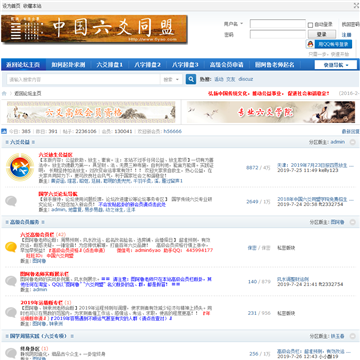
Task: Click the QQ penguin login icon
Action: [x=310, y=44]
